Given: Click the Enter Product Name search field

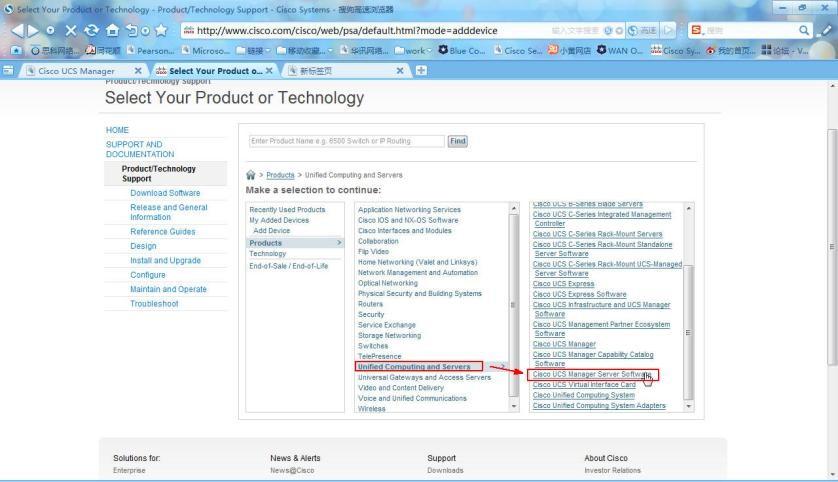Looking at the screenshot, I should click(x=346, y=141).
